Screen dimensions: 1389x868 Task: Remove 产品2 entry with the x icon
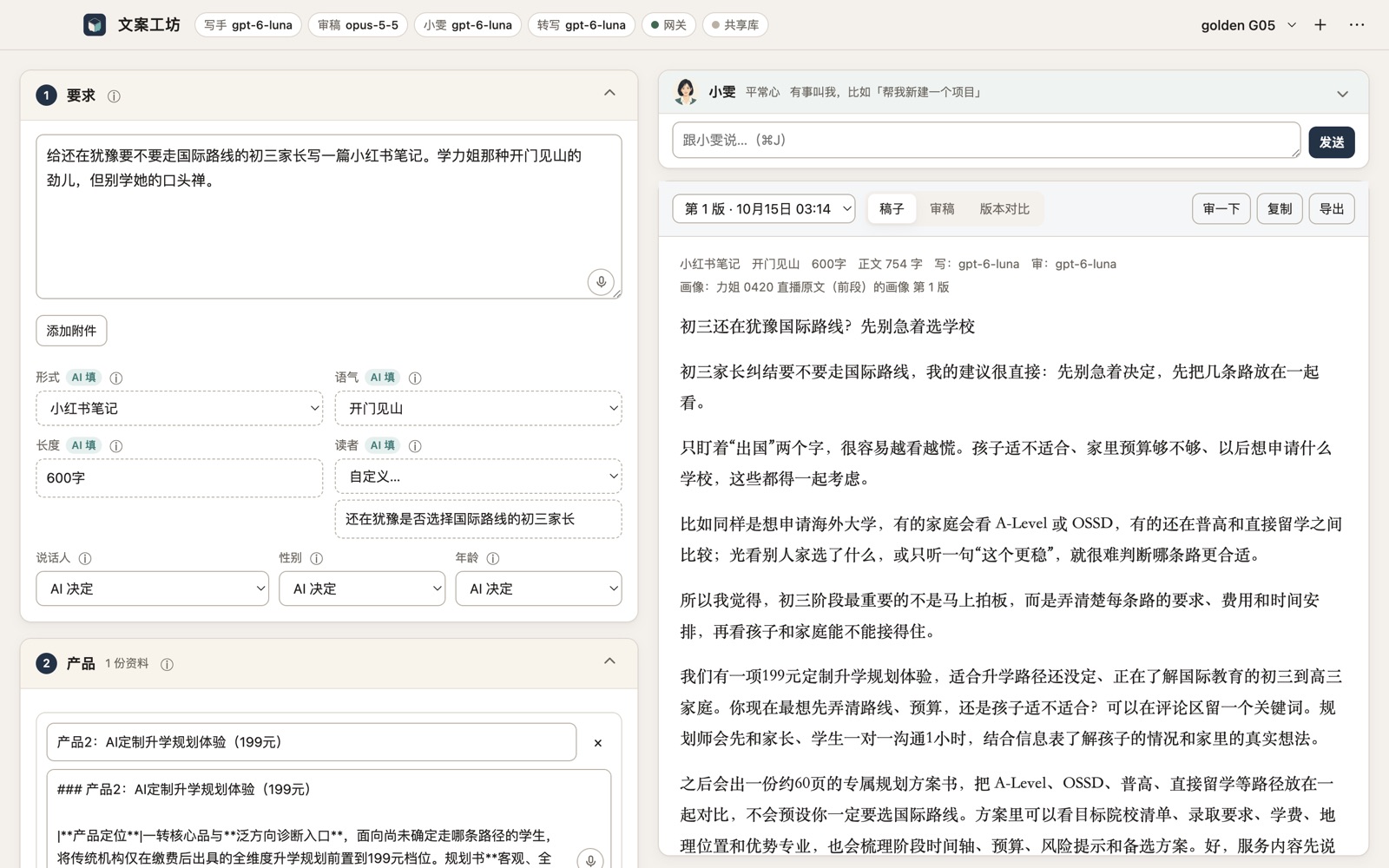597,743
